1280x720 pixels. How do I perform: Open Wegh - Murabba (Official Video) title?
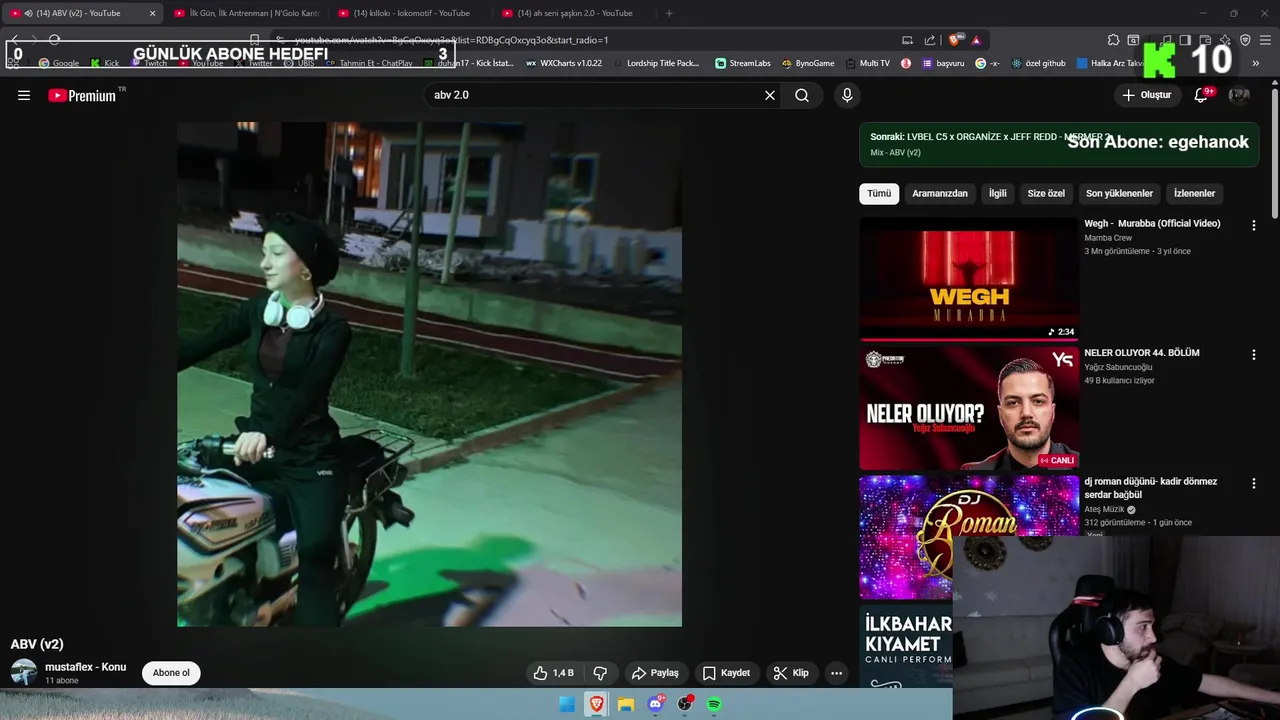click(1152, 224)
